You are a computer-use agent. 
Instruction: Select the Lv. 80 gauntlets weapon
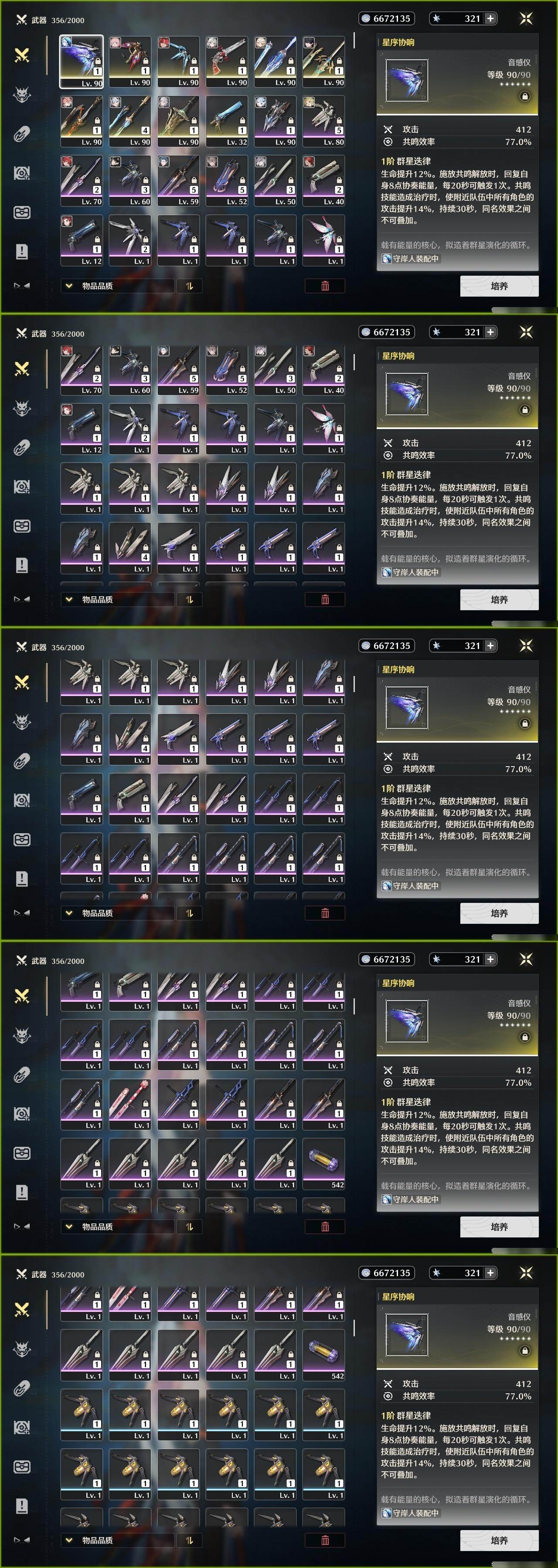pos(323,121)
